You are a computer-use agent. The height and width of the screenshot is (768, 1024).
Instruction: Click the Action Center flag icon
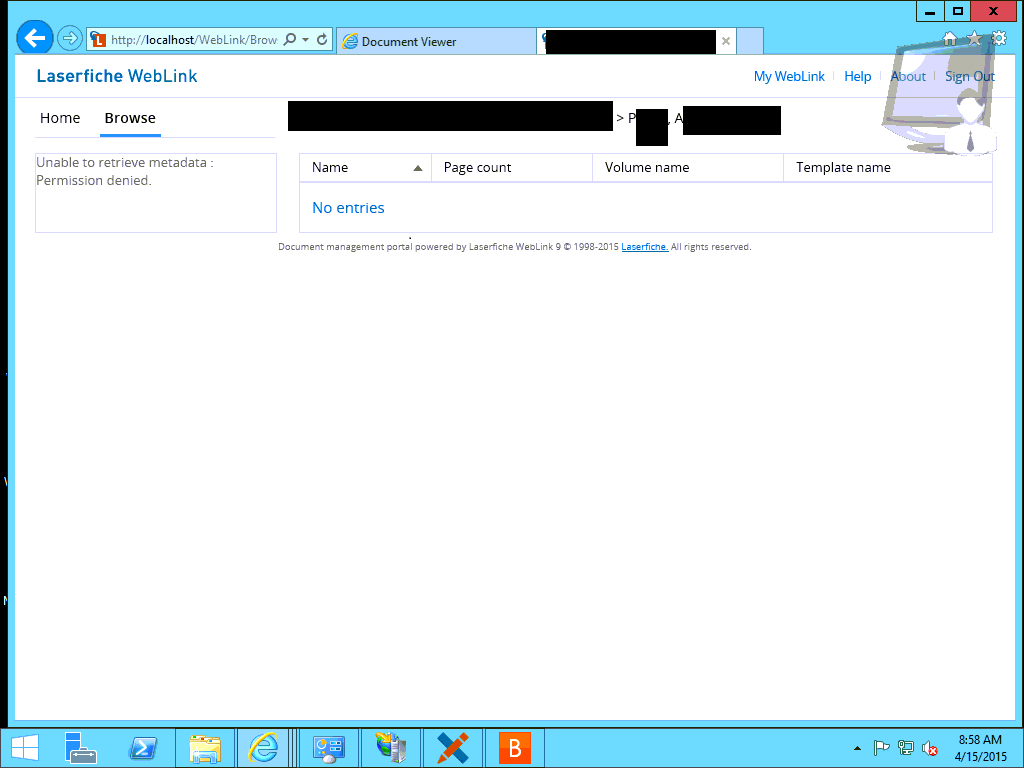point(881,748)
